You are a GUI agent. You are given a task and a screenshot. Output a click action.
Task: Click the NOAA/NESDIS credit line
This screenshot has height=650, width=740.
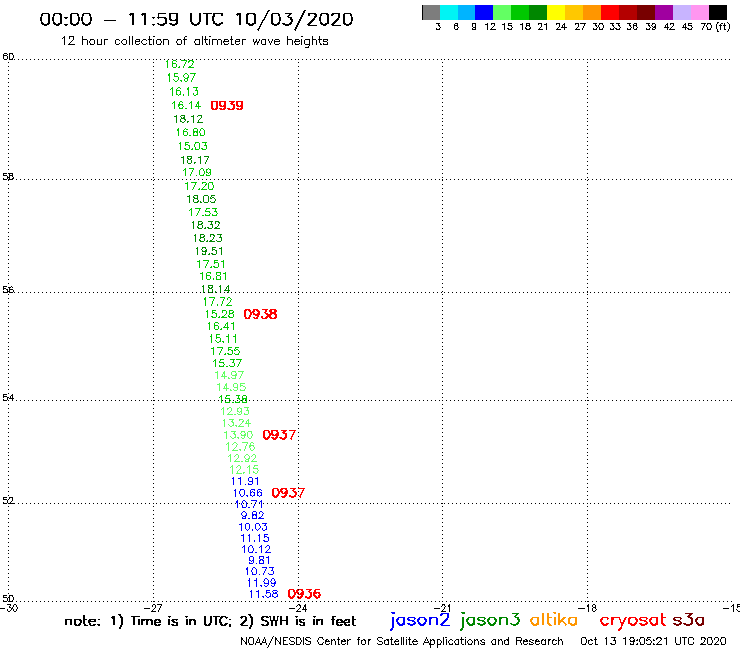402,642
